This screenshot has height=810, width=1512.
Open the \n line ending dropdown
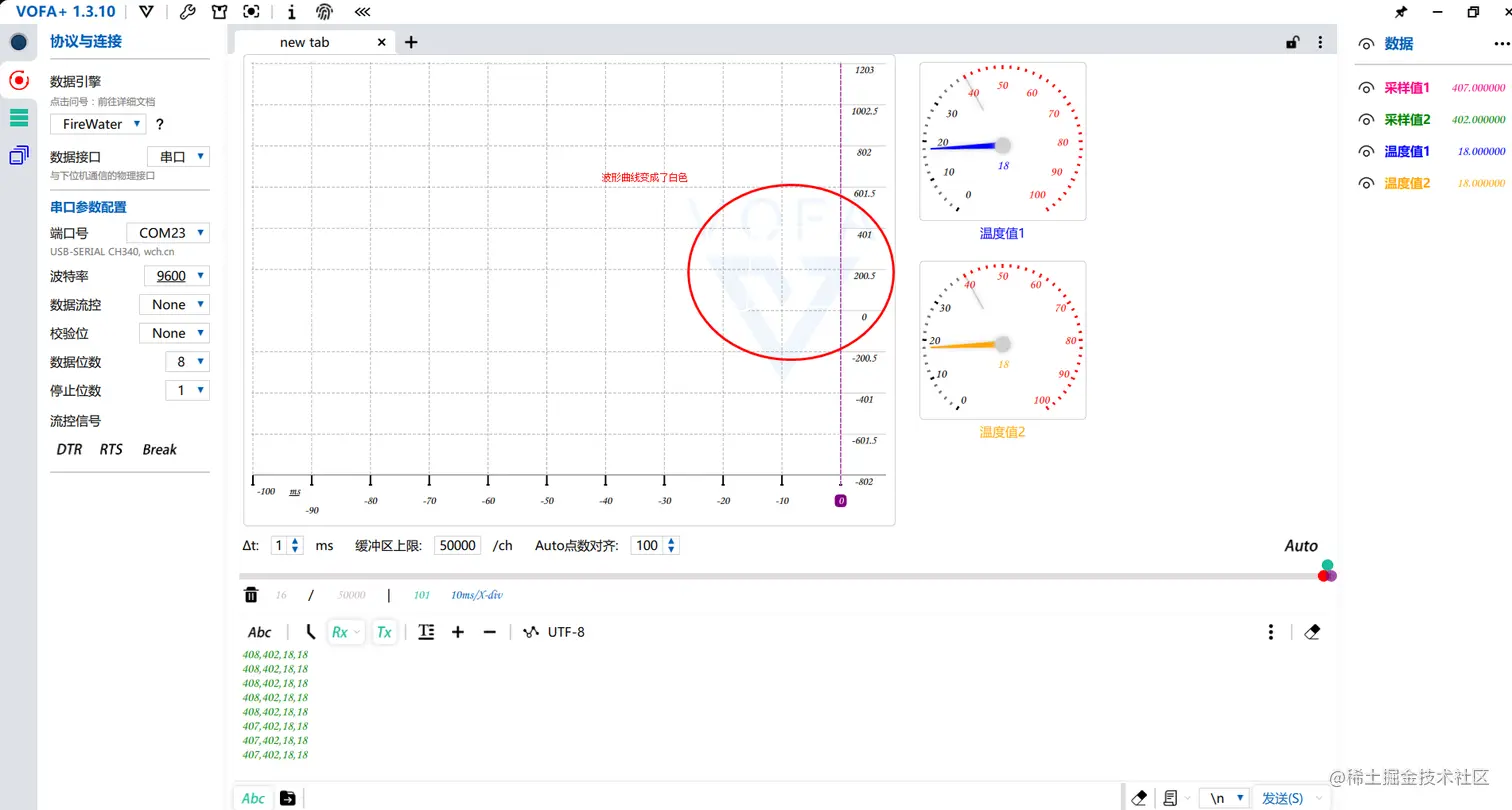(x=1225, y=798)
